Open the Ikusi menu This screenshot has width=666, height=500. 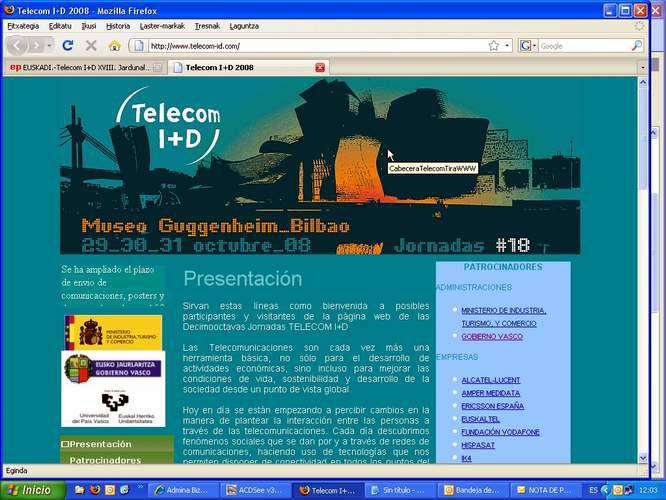pos(89,26)
